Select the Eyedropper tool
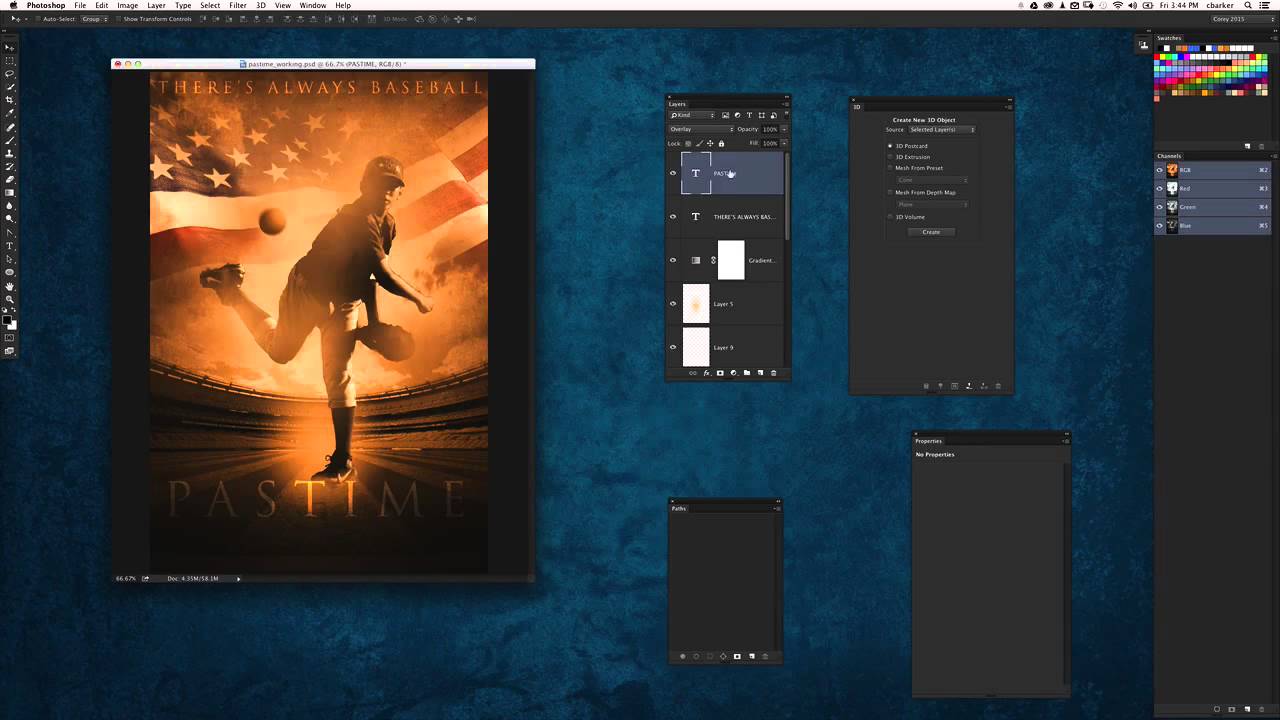This screenshot has width=1280, height=720. 9,113
